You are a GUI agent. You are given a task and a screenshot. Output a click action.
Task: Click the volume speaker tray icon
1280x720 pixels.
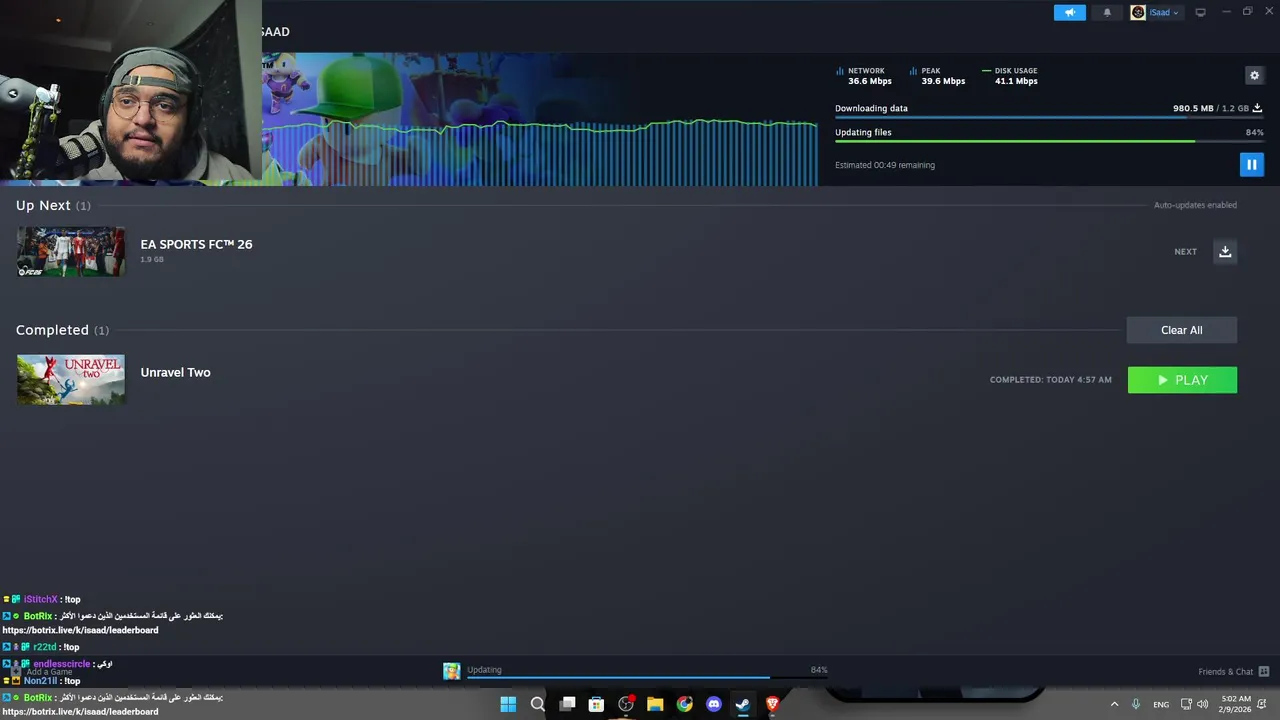pos(1202,704)
